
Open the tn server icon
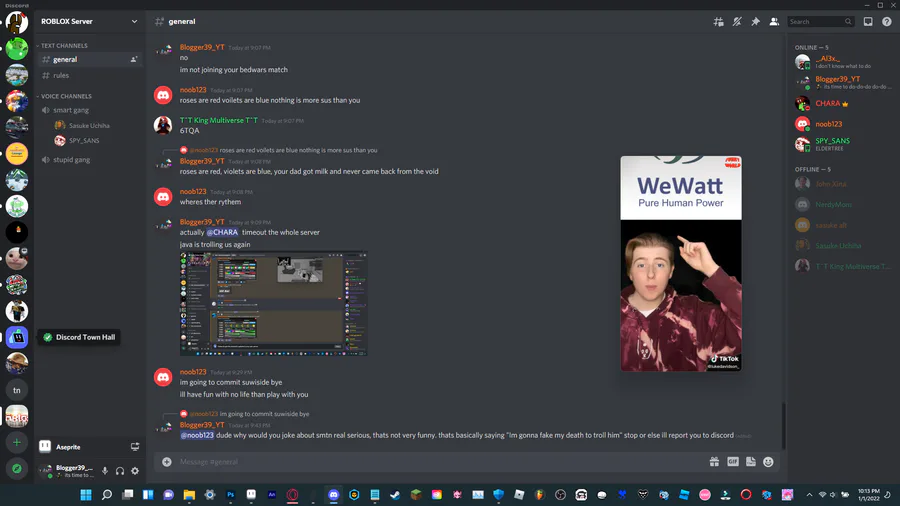(17, 390)
